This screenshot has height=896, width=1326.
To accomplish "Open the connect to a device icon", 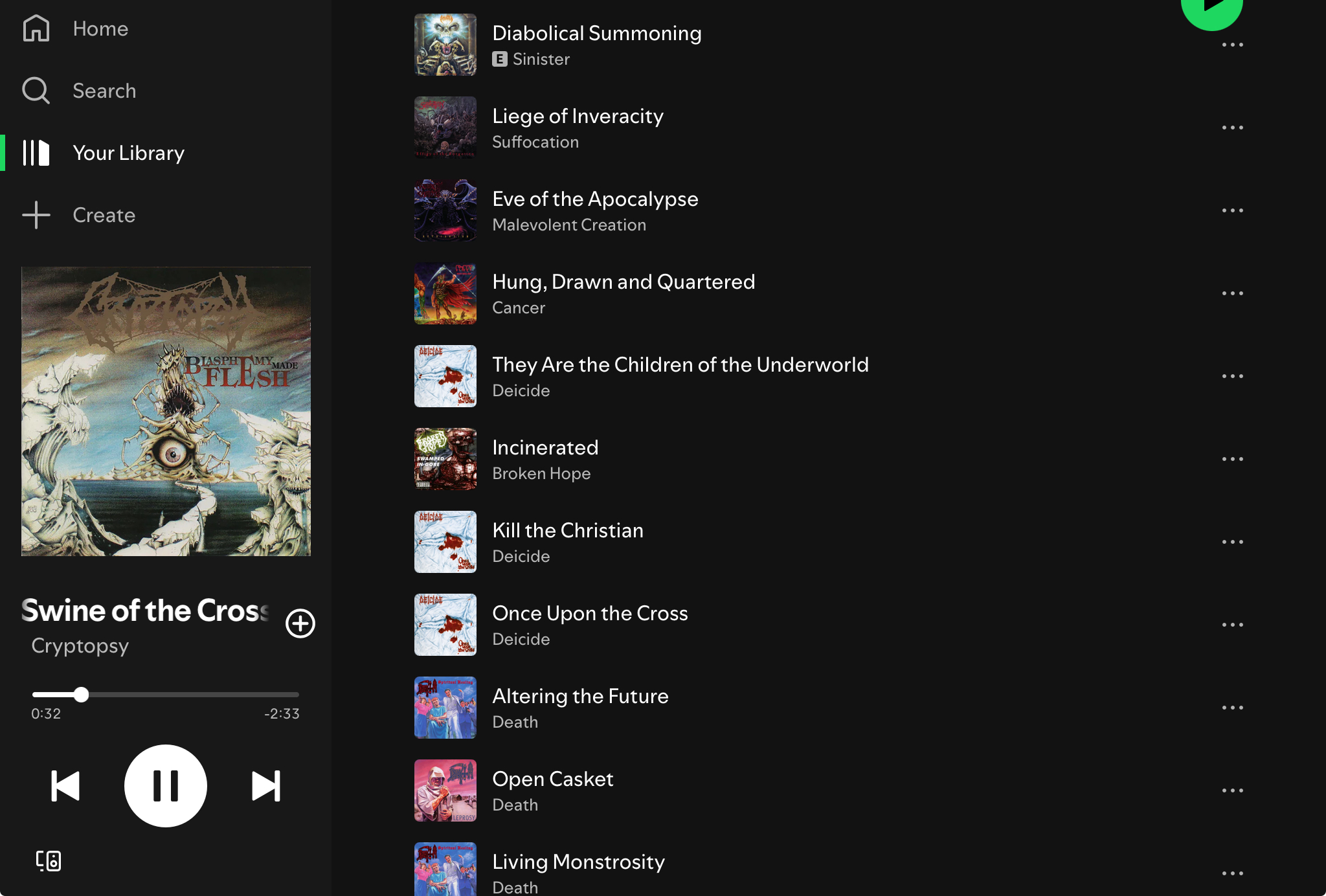I will [49, 861].
